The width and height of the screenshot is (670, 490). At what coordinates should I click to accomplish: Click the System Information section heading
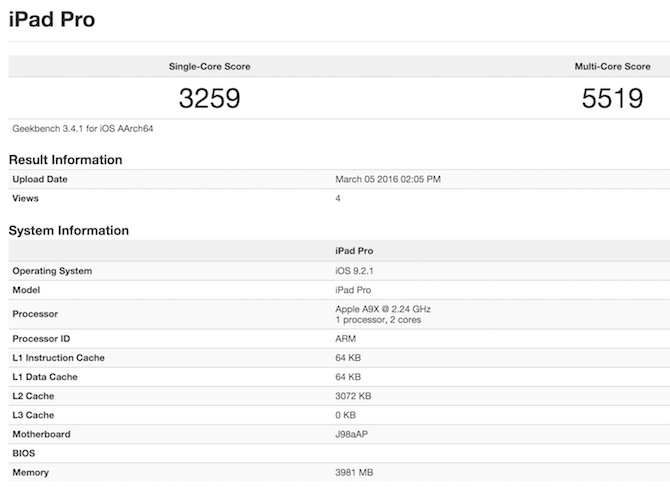[68, 231]
